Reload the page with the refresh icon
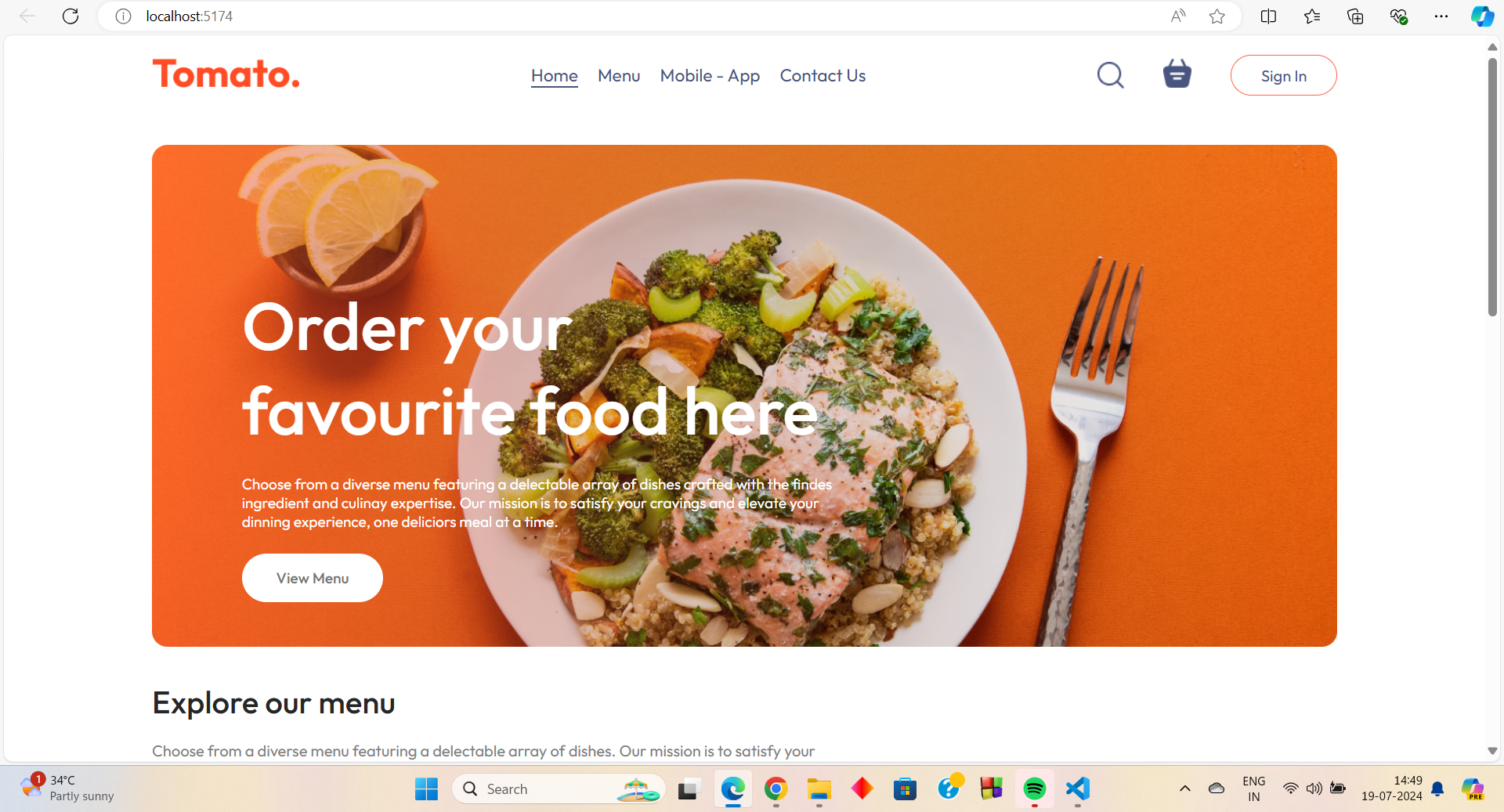This screenshot has height=812, width=1504. [70, 16]
